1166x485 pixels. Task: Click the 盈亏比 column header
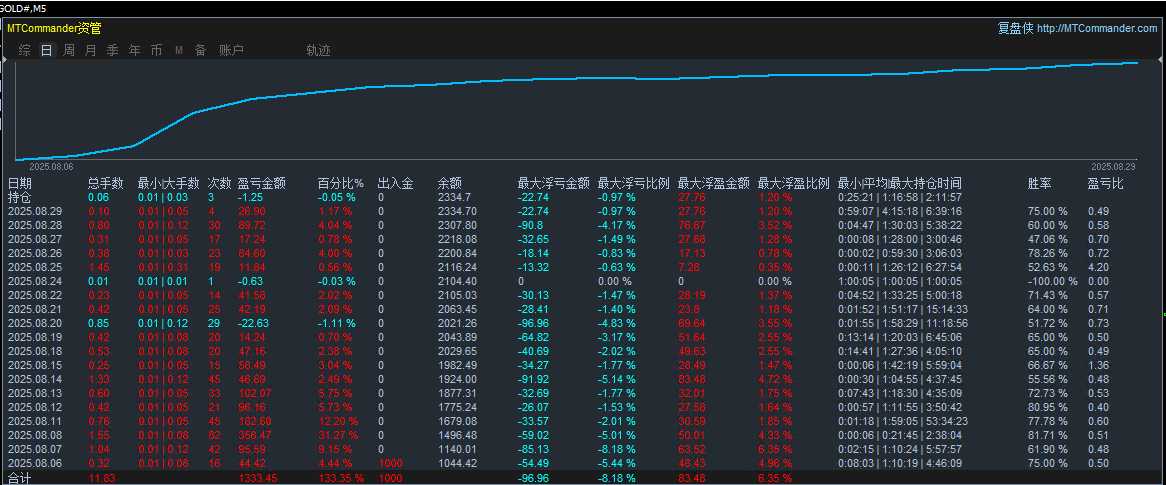pyautogui.click(x=1106, y=184)
